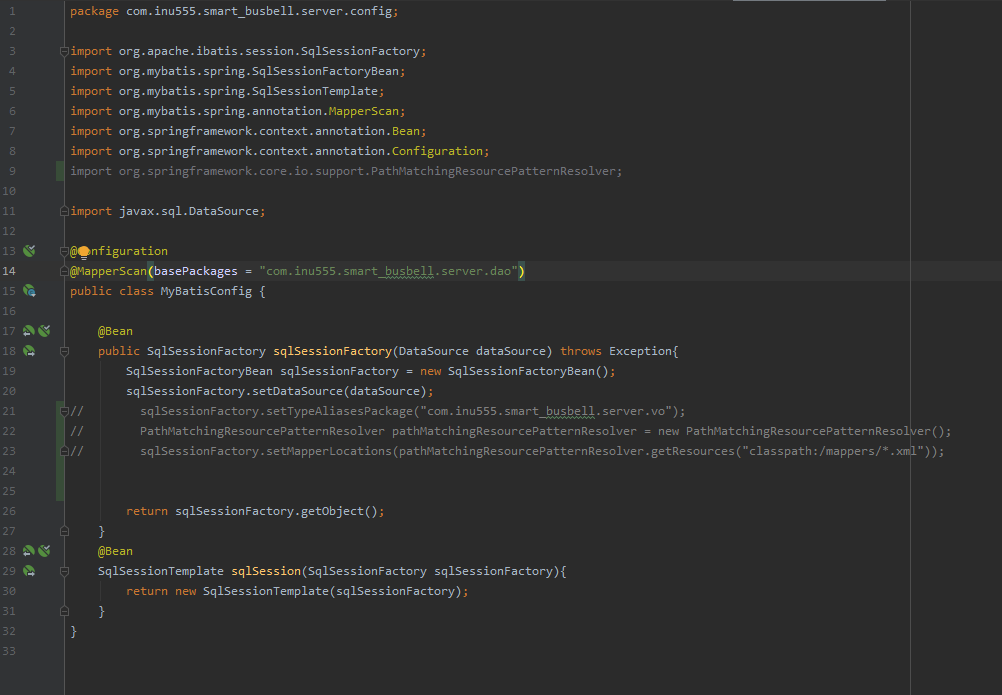Click the Spring class gutter icon on line 15
The width and height of the screenshot is (1002, 695).
(28, 290)
